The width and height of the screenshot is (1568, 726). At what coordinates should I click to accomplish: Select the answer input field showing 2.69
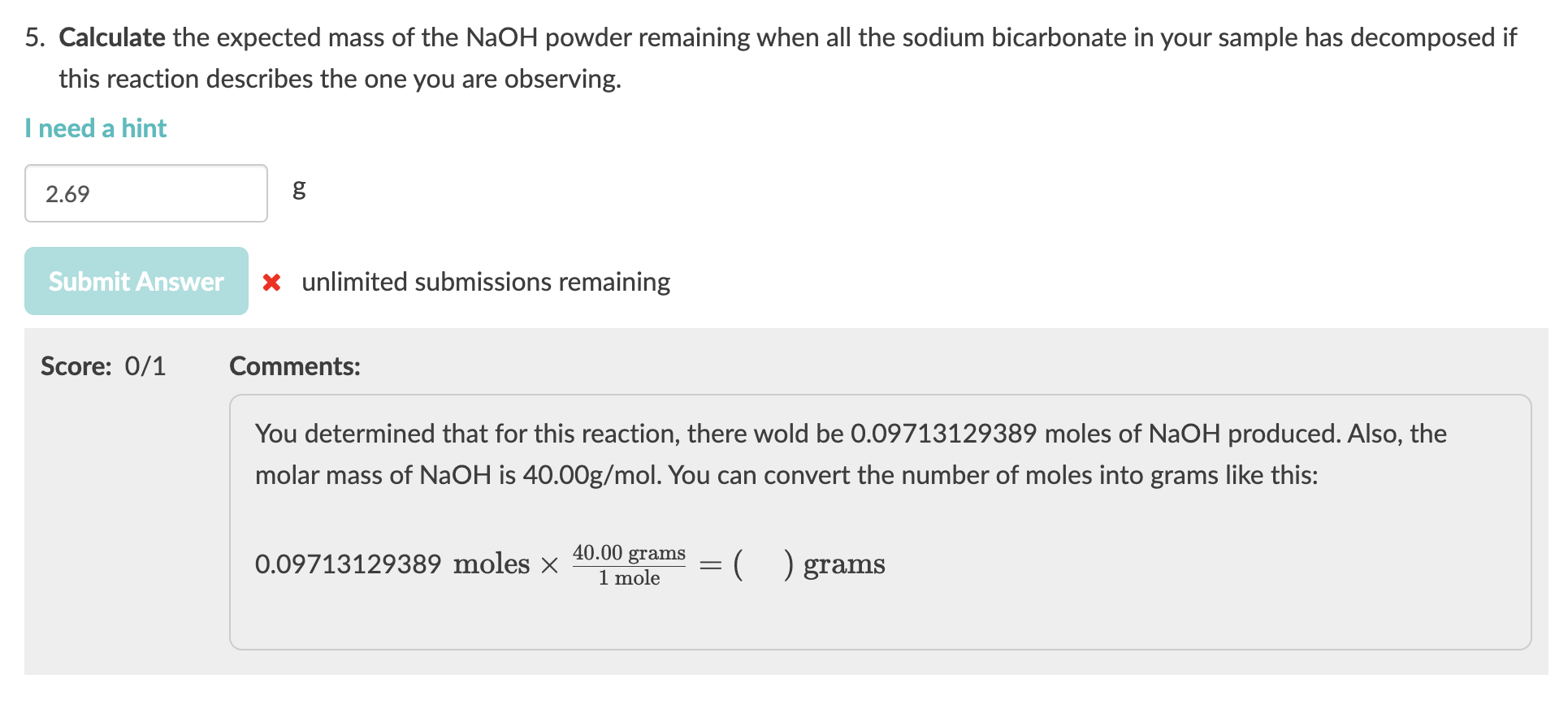point(146,193)
